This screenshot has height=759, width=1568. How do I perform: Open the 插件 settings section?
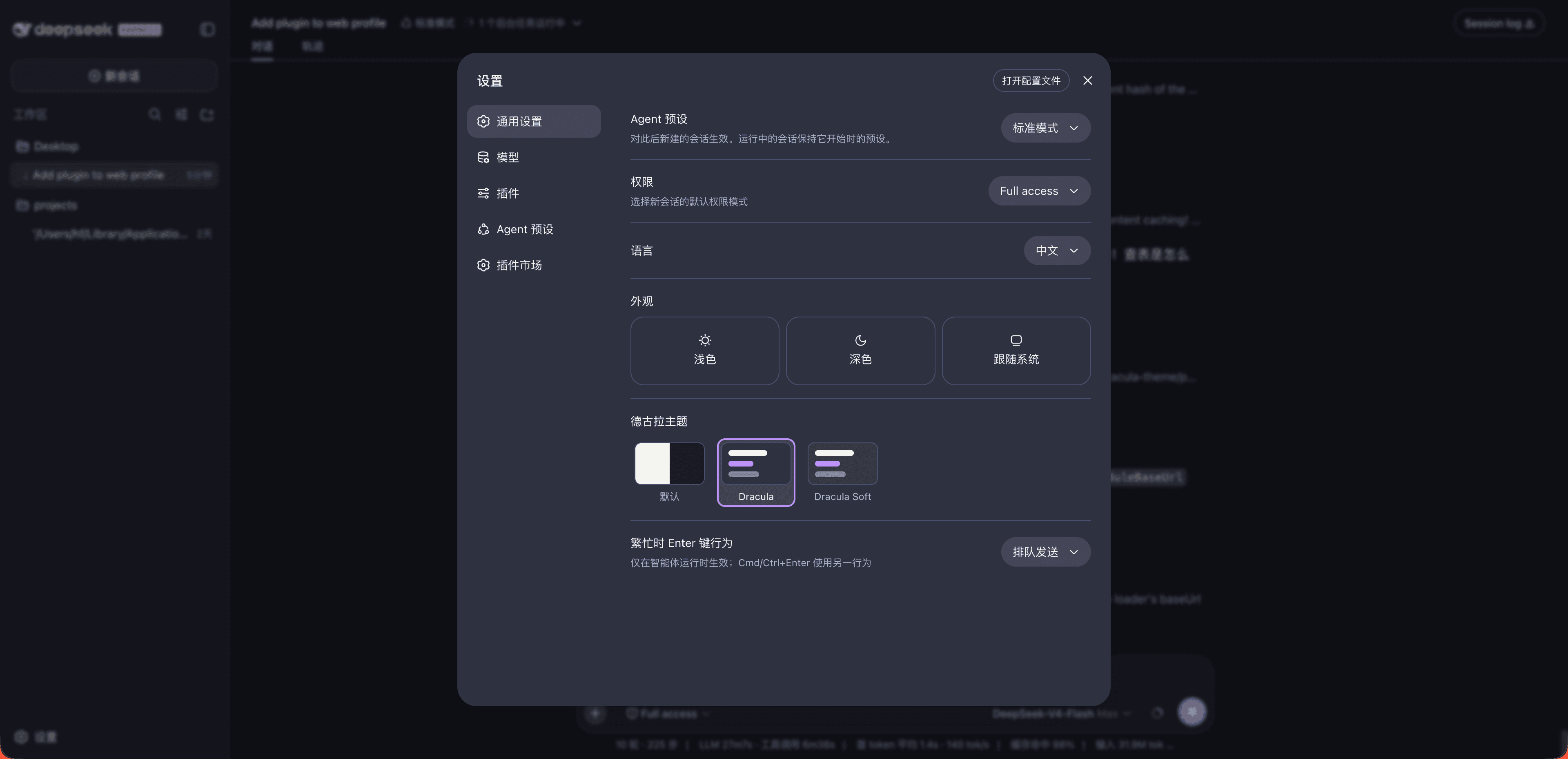coord(534,193)
